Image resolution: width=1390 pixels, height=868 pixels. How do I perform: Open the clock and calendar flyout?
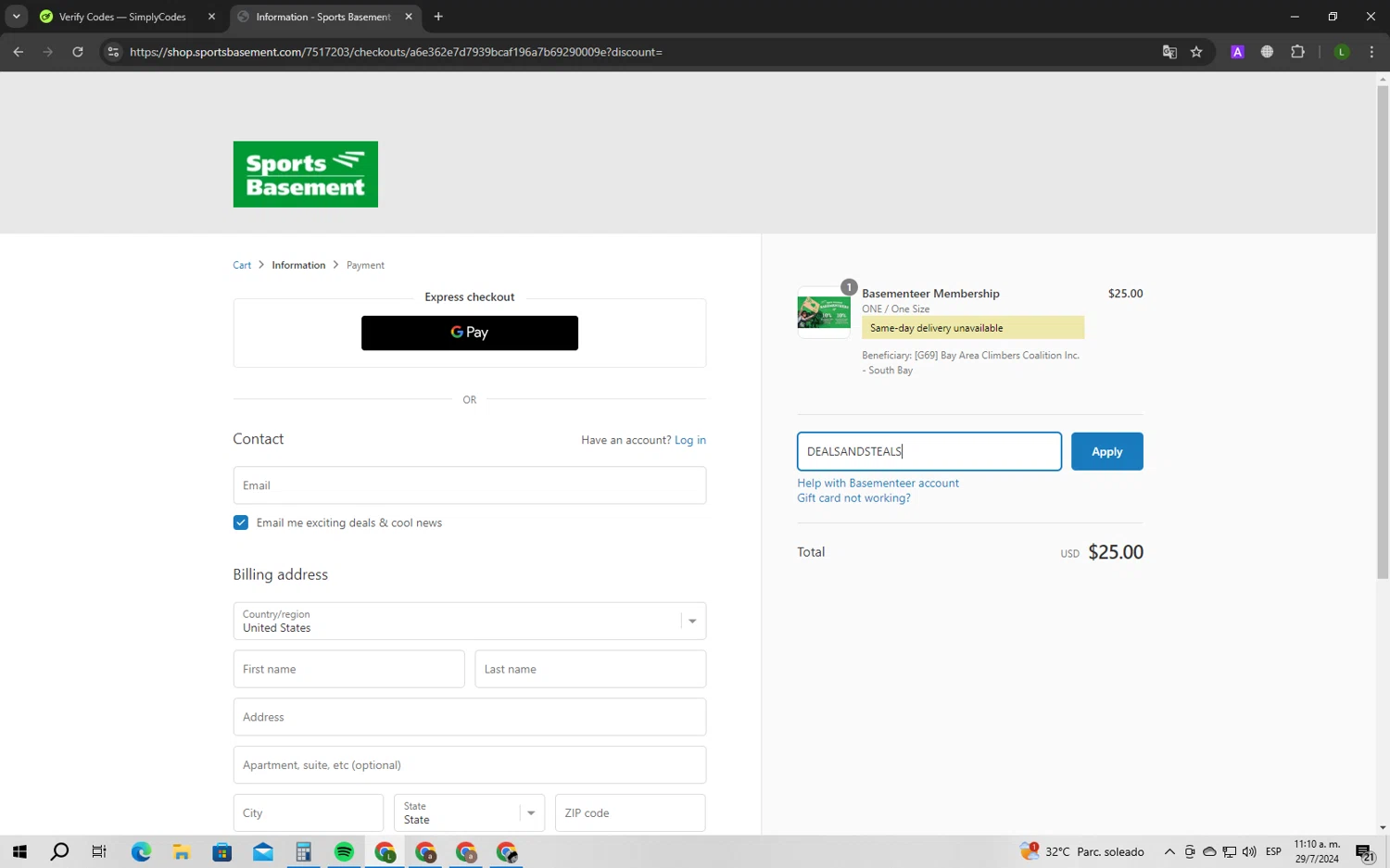coord(1317,851)
